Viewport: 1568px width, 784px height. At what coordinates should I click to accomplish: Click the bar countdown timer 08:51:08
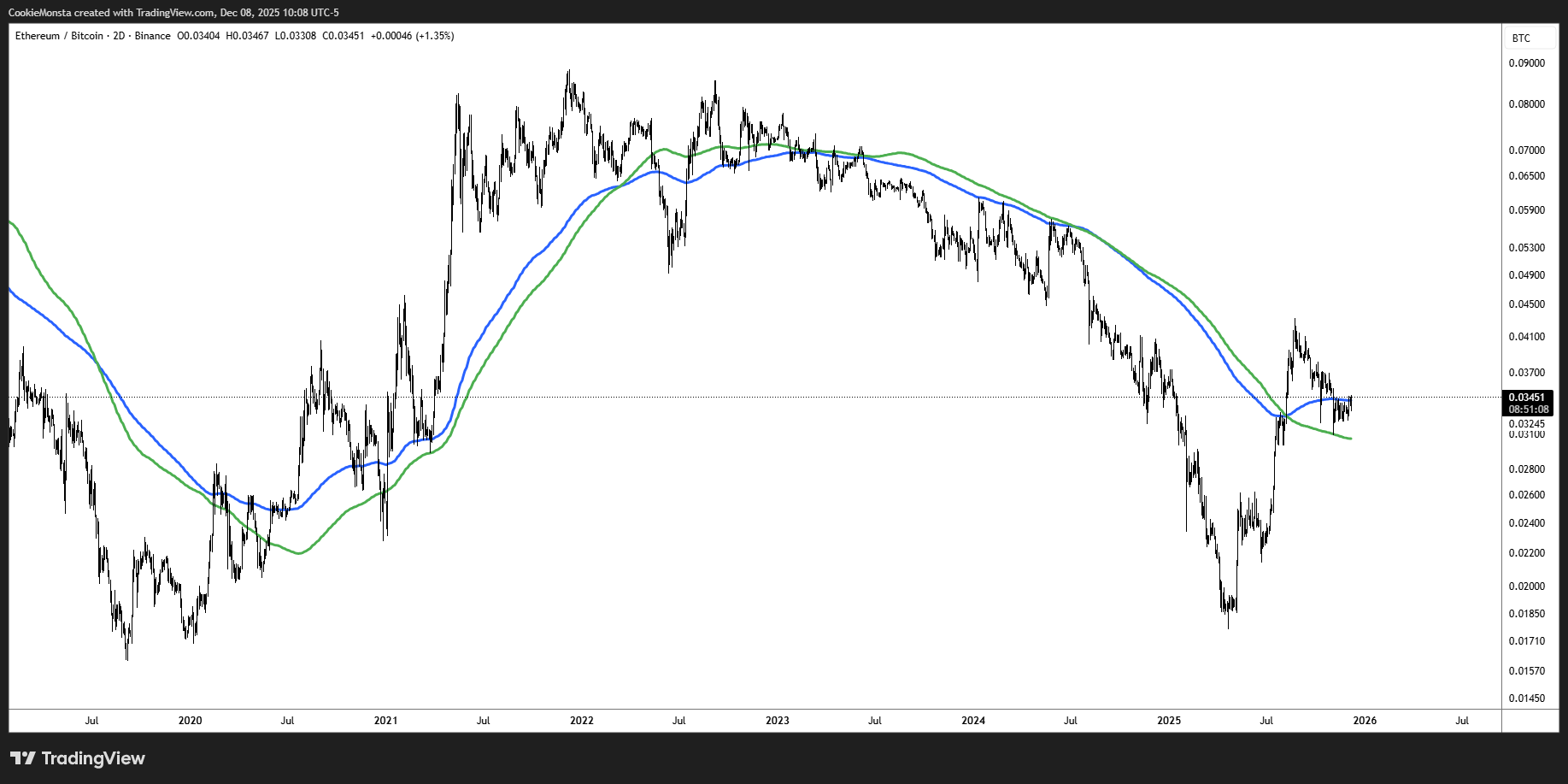[1526, 410]
